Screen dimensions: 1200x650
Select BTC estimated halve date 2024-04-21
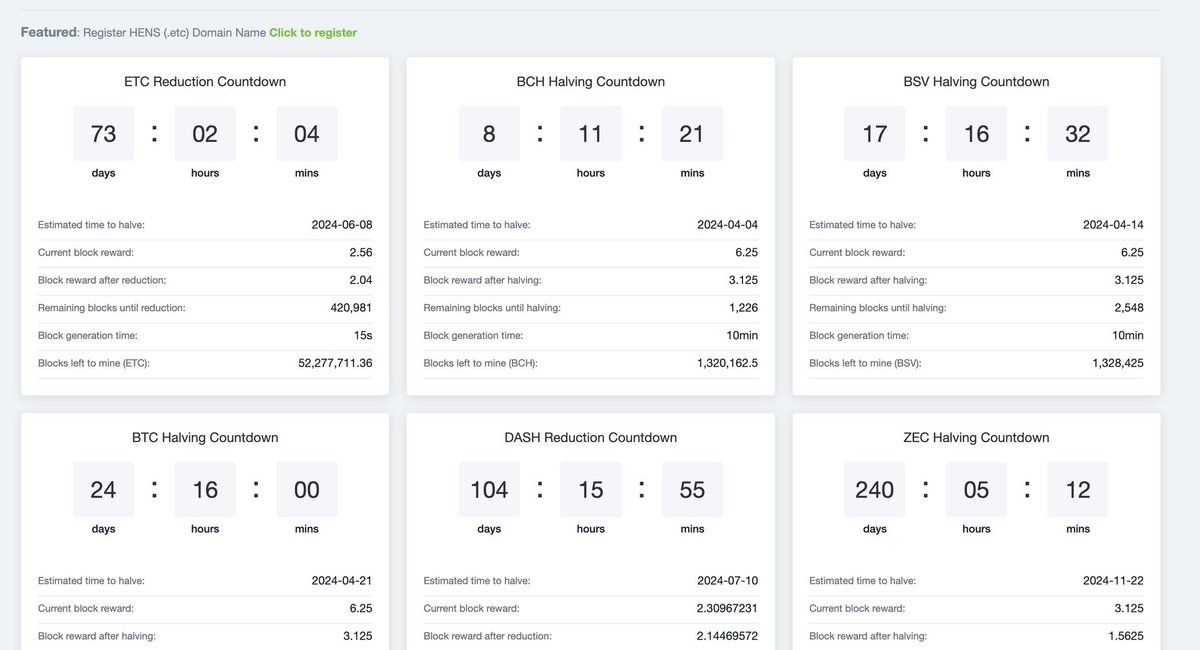click(342, 580)
